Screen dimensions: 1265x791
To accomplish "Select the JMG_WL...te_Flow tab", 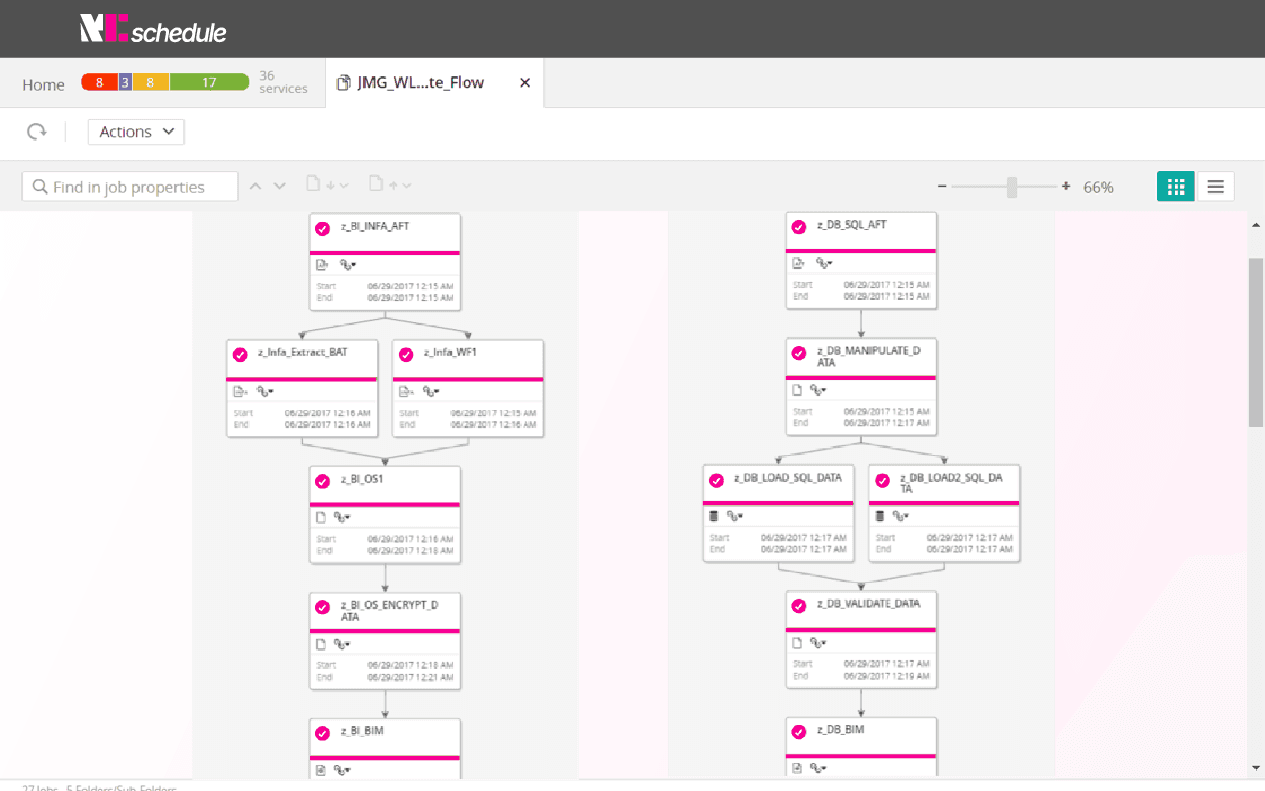I will [x=421, y=83].
